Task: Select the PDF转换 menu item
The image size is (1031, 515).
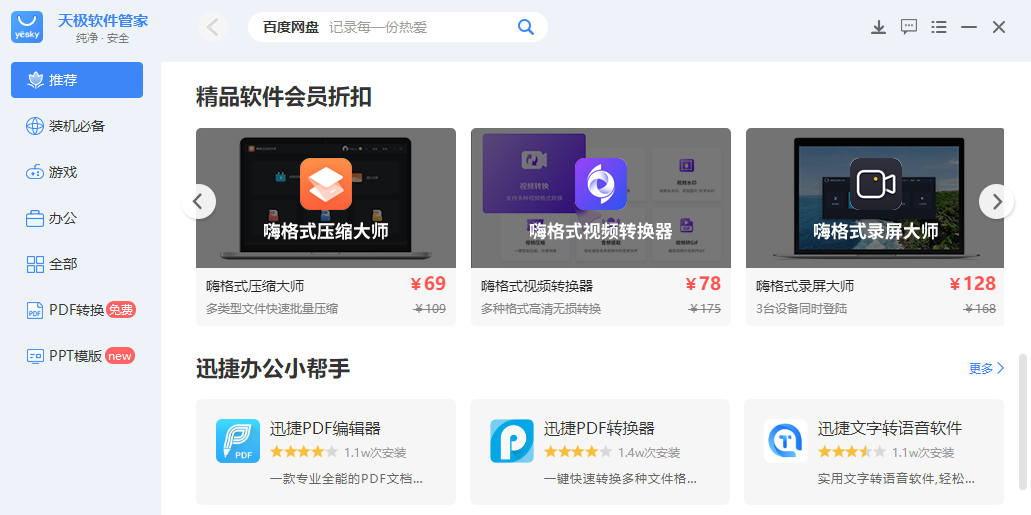Action: tap(77, 310)
